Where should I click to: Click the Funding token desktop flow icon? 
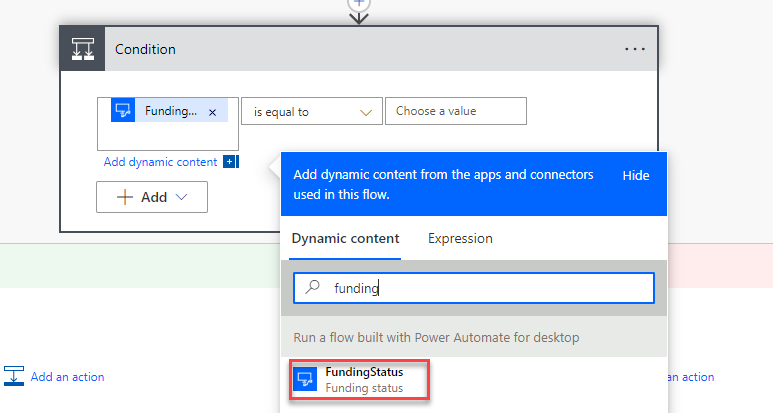123,110
